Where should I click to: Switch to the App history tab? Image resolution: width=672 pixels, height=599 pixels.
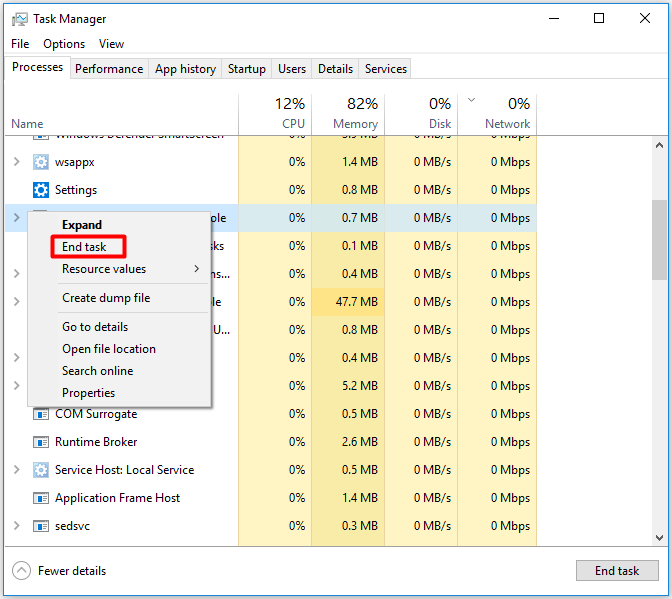185,69
